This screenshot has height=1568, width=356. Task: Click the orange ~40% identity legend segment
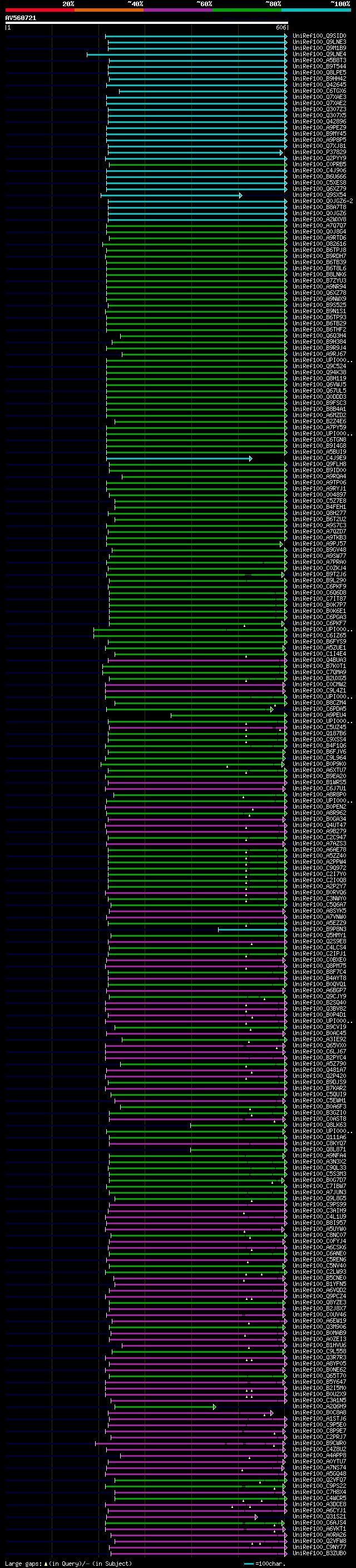click(109, 10)
